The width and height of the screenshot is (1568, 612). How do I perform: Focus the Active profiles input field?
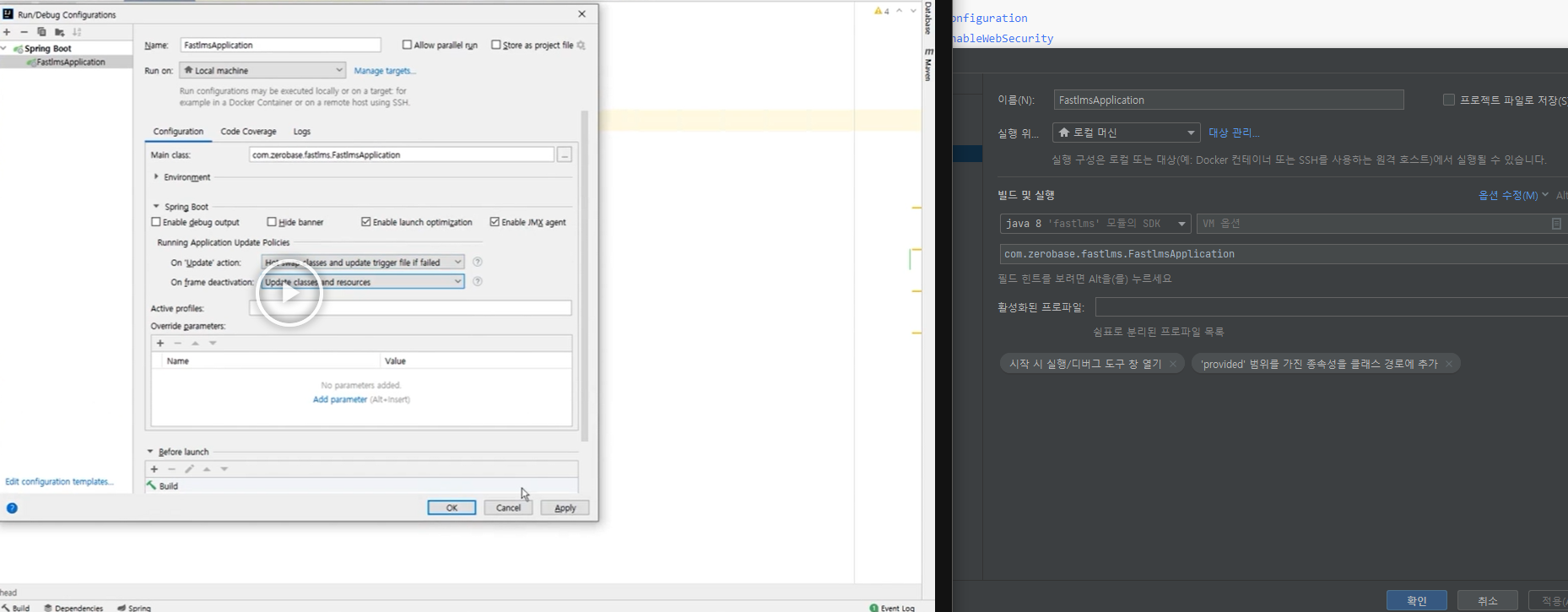[x=410, y=308]
